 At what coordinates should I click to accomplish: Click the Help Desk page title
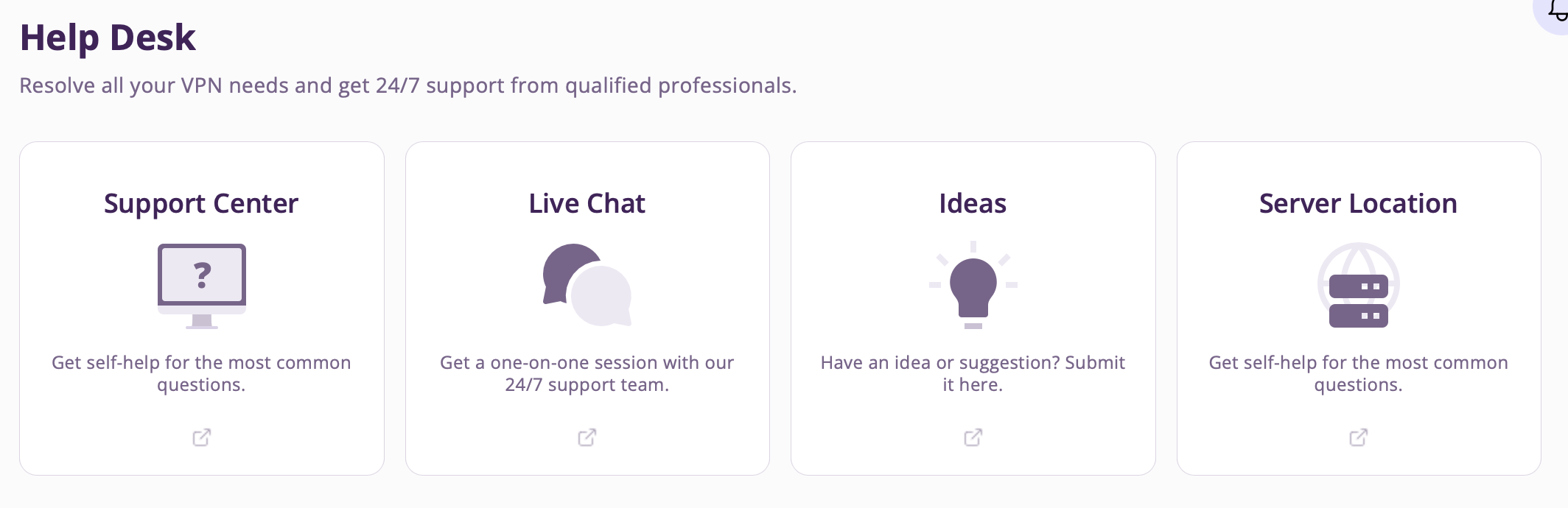point(108,38)
